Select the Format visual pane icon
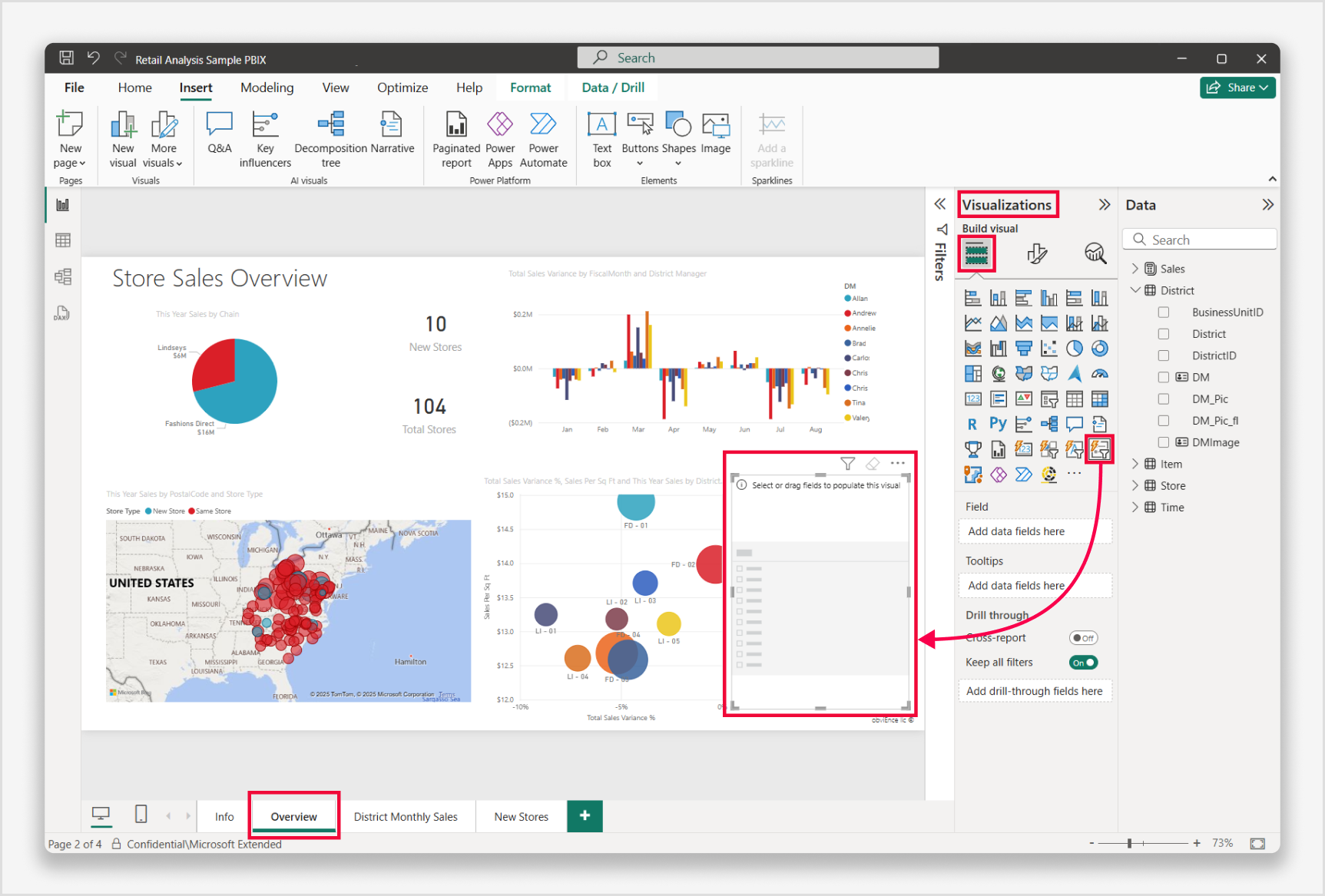Image resolution: width=1325 pixels, height=896 pixels. [x=1036, y=253]
